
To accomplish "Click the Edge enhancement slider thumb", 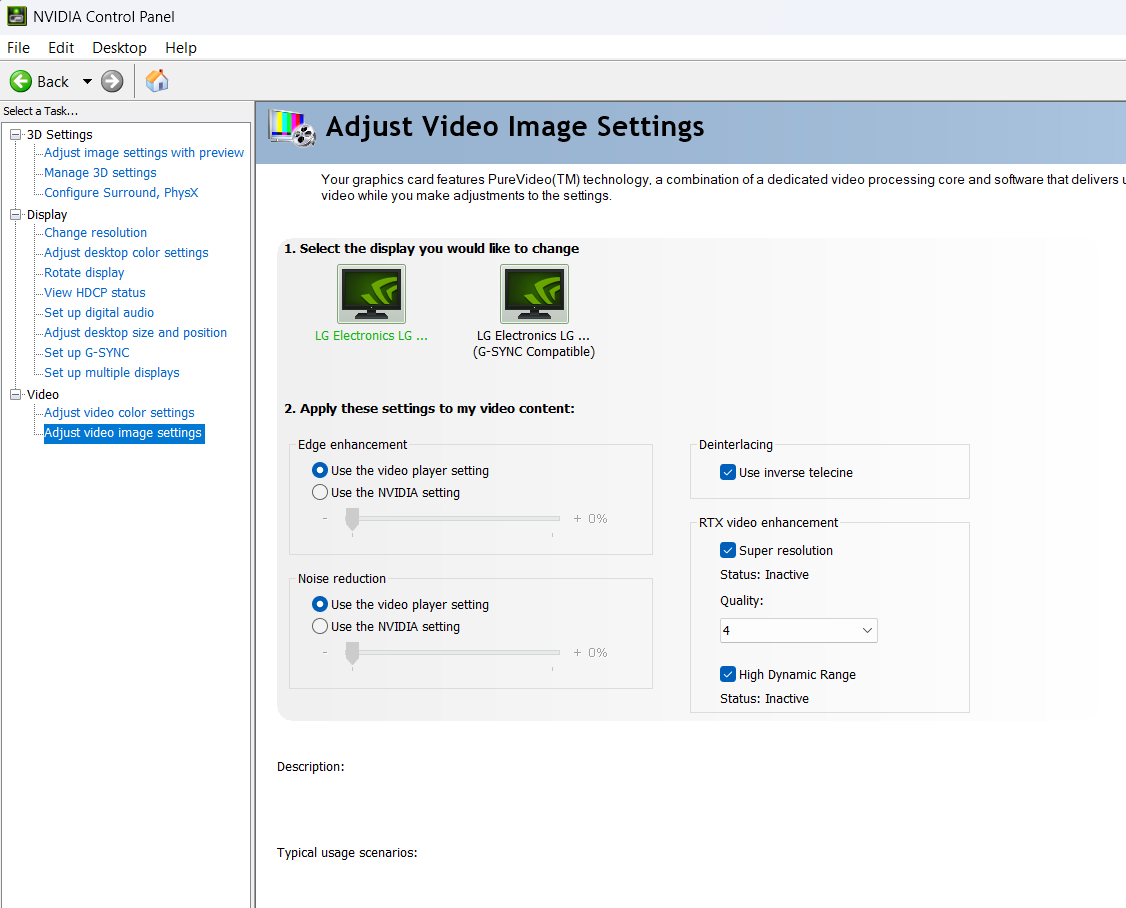I will point(352,519).
